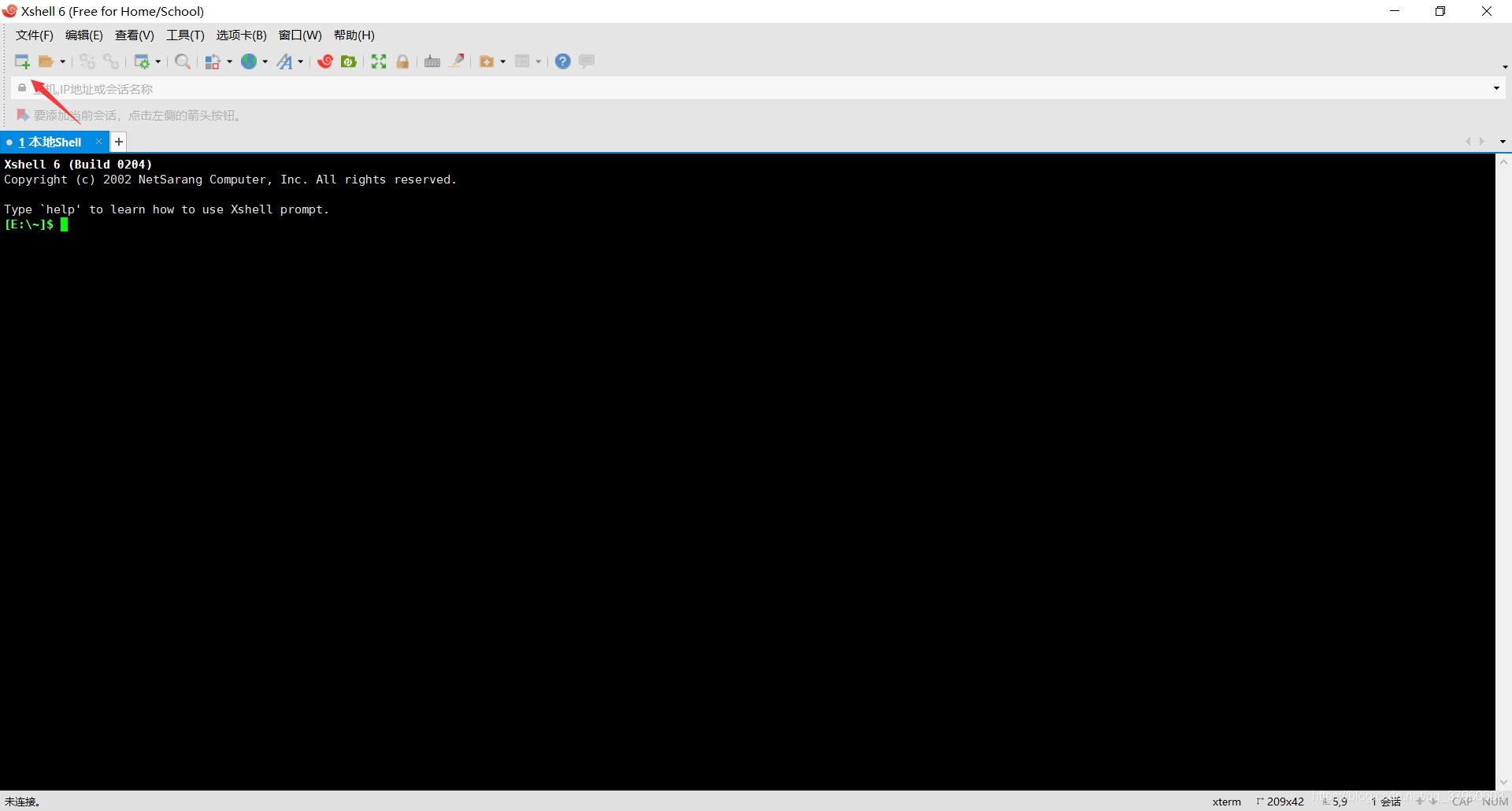Open the sessions folder icon
Image resolution: width=1512 pixels, height=811 pixels.
46,61
